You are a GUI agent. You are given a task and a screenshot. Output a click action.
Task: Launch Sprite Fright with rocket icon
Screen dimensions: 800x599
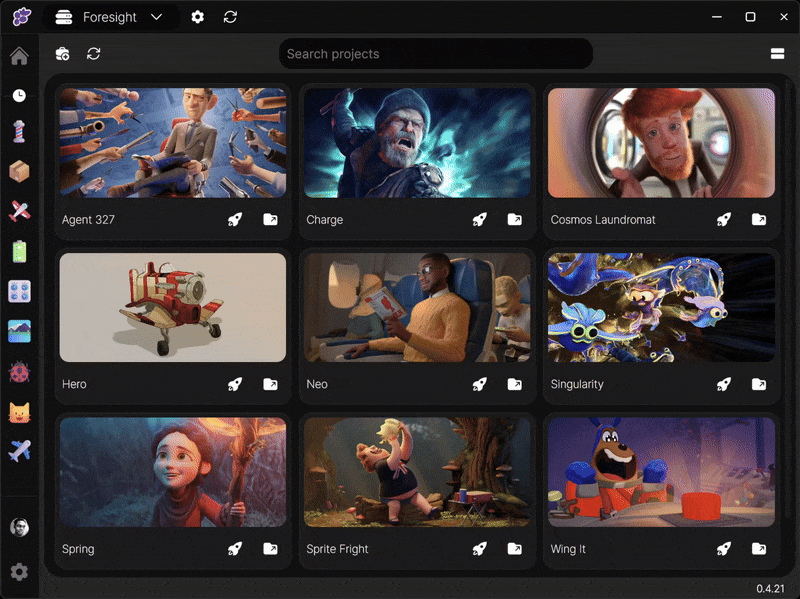(479, 549)
